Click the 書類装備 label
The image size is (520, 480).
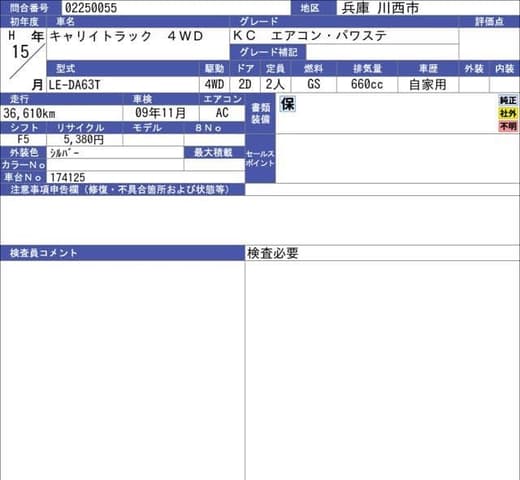coord(260,113)
